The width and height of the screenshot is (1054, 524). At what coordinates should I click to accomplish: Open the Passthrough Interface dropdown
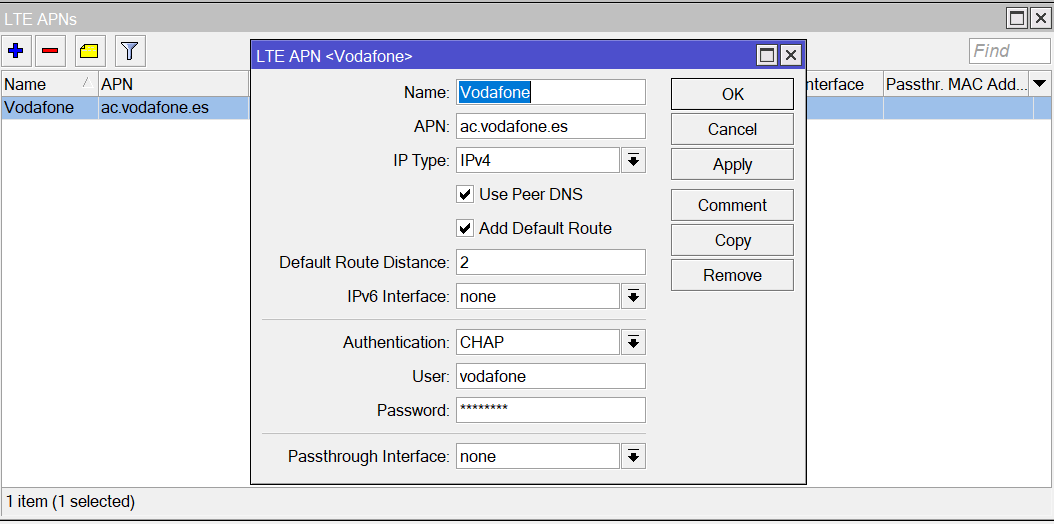pyautogui.click(x=633, y=456)
